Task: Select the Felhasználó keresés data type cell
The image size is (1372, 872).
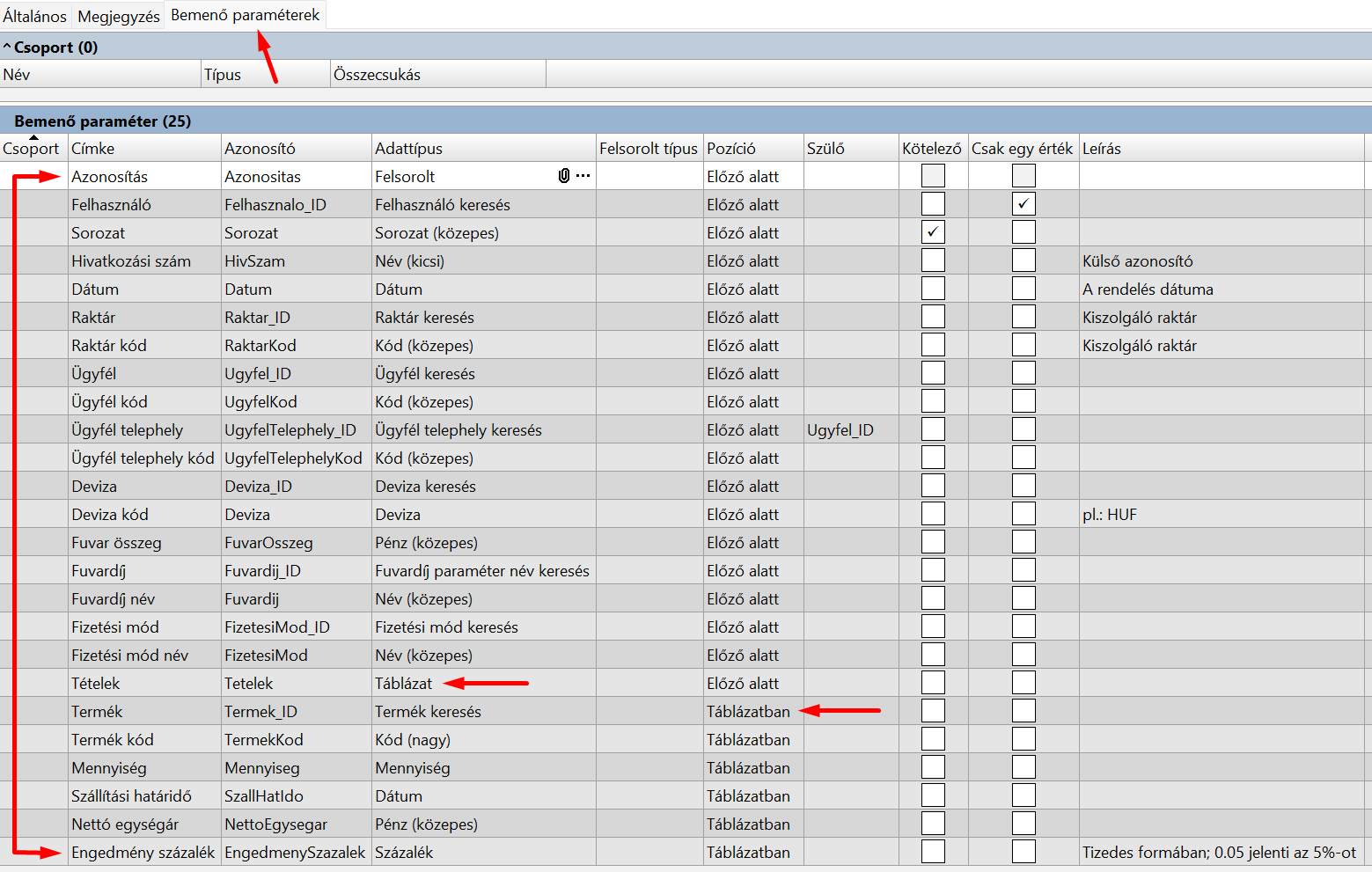Action: tap(484, 204)
